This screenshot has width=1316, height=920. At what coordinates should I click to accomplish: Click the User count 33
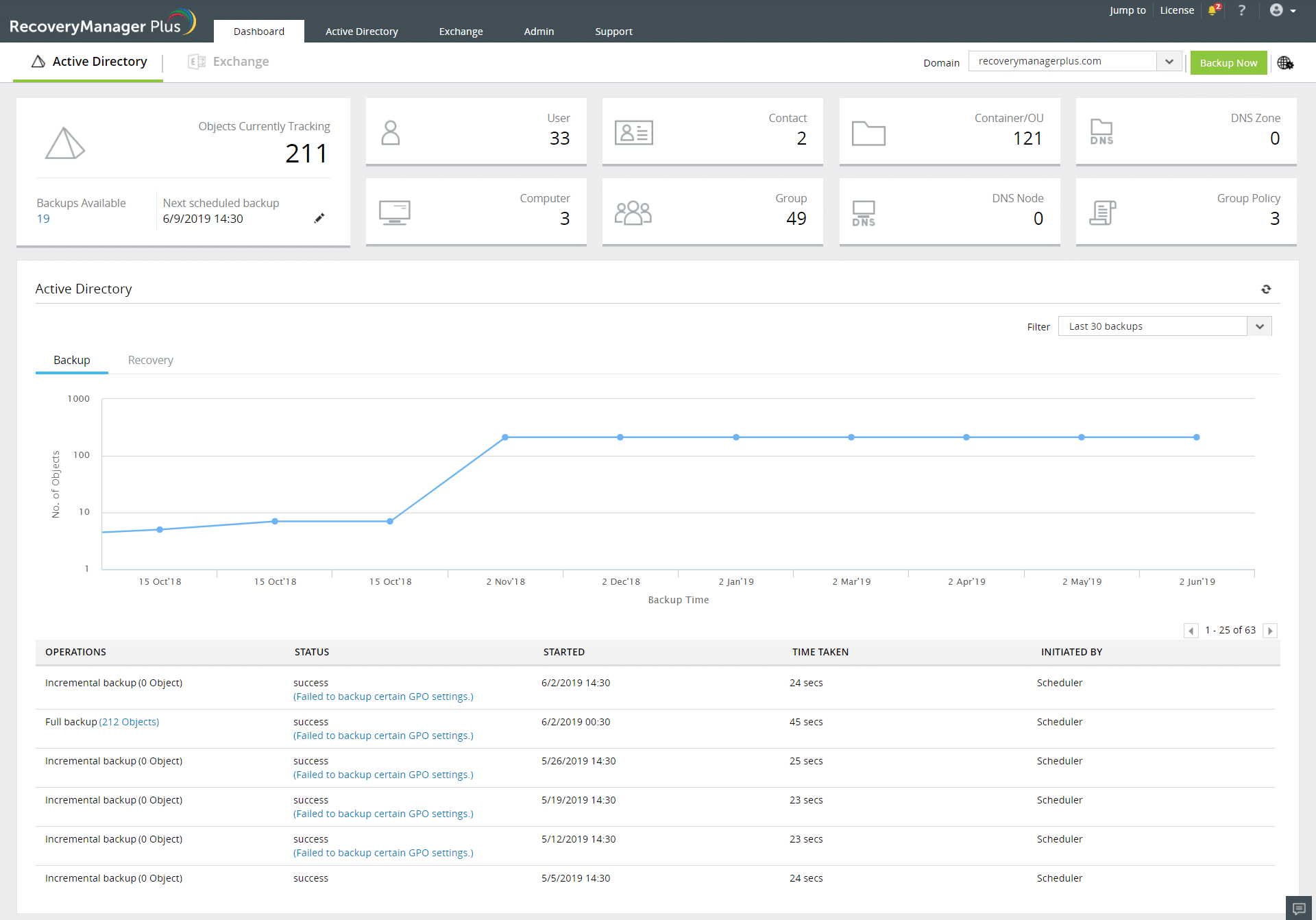point(560,138)
